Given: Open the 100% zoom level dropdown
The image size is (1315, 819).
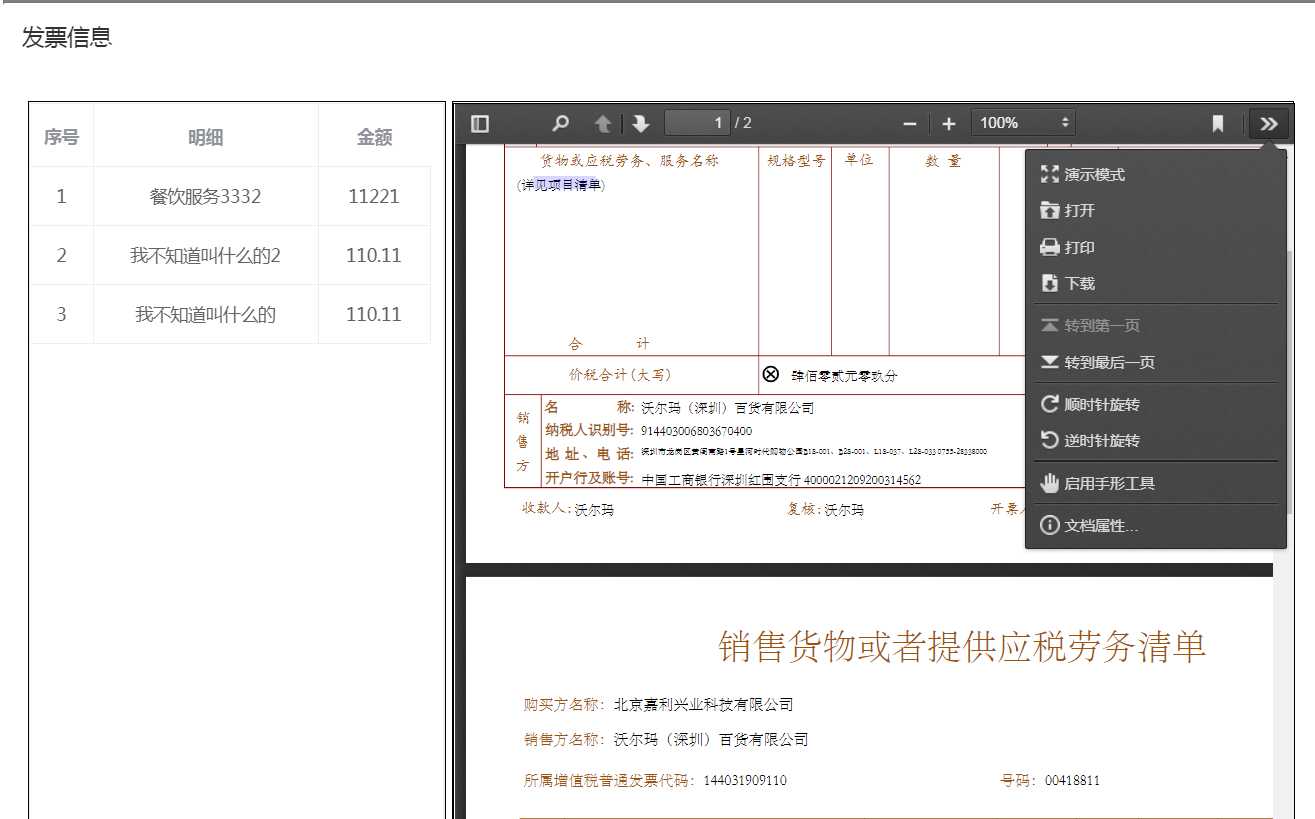Looking at the screenshot, I should coord(1023,123).
